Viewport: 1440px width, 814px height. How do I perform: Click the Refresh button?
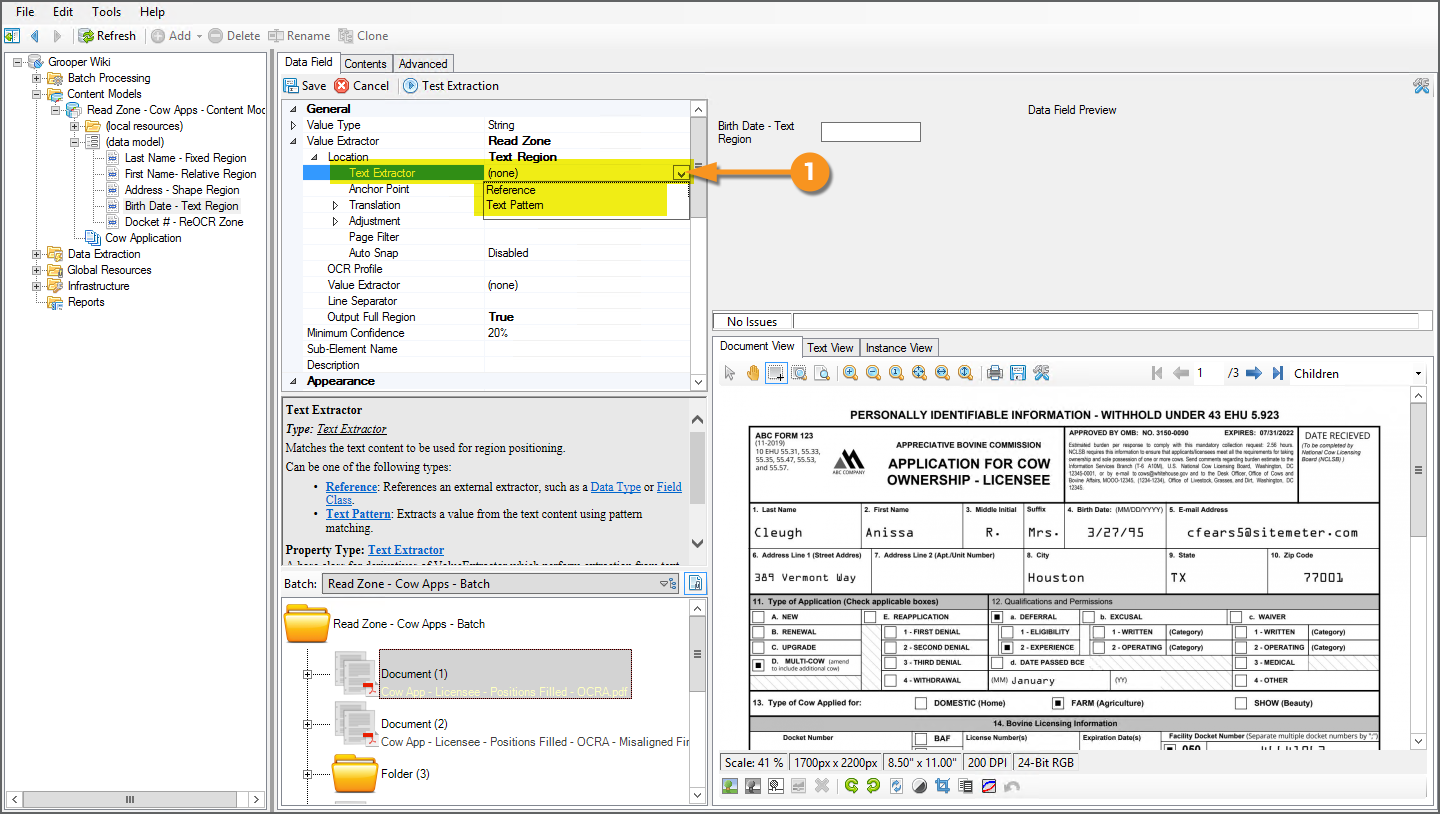point(108,36)
